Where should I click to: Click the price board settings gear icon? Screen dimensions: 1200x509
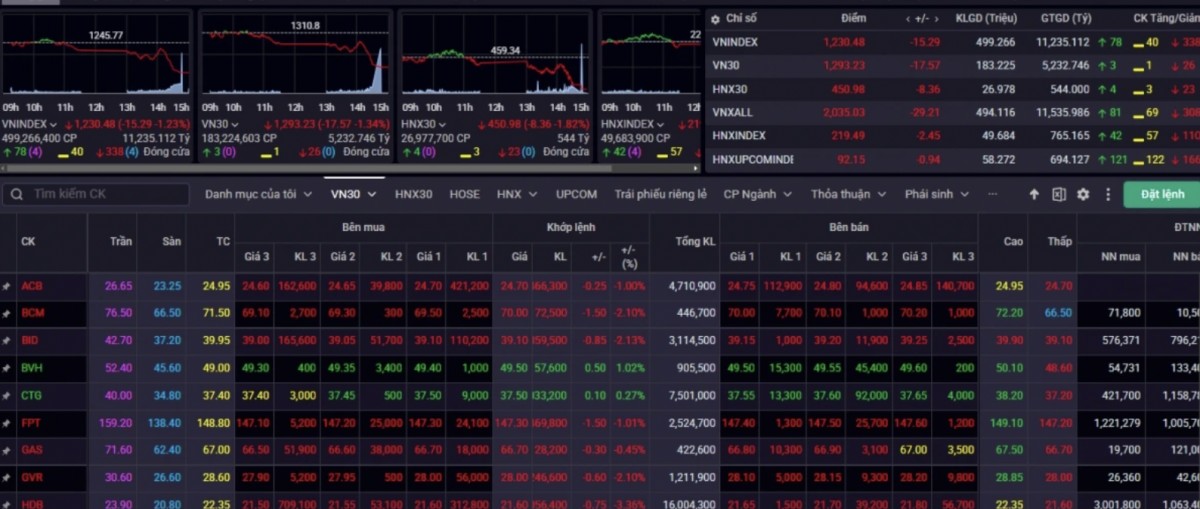pyautogui.click(x=1083, y=194)
